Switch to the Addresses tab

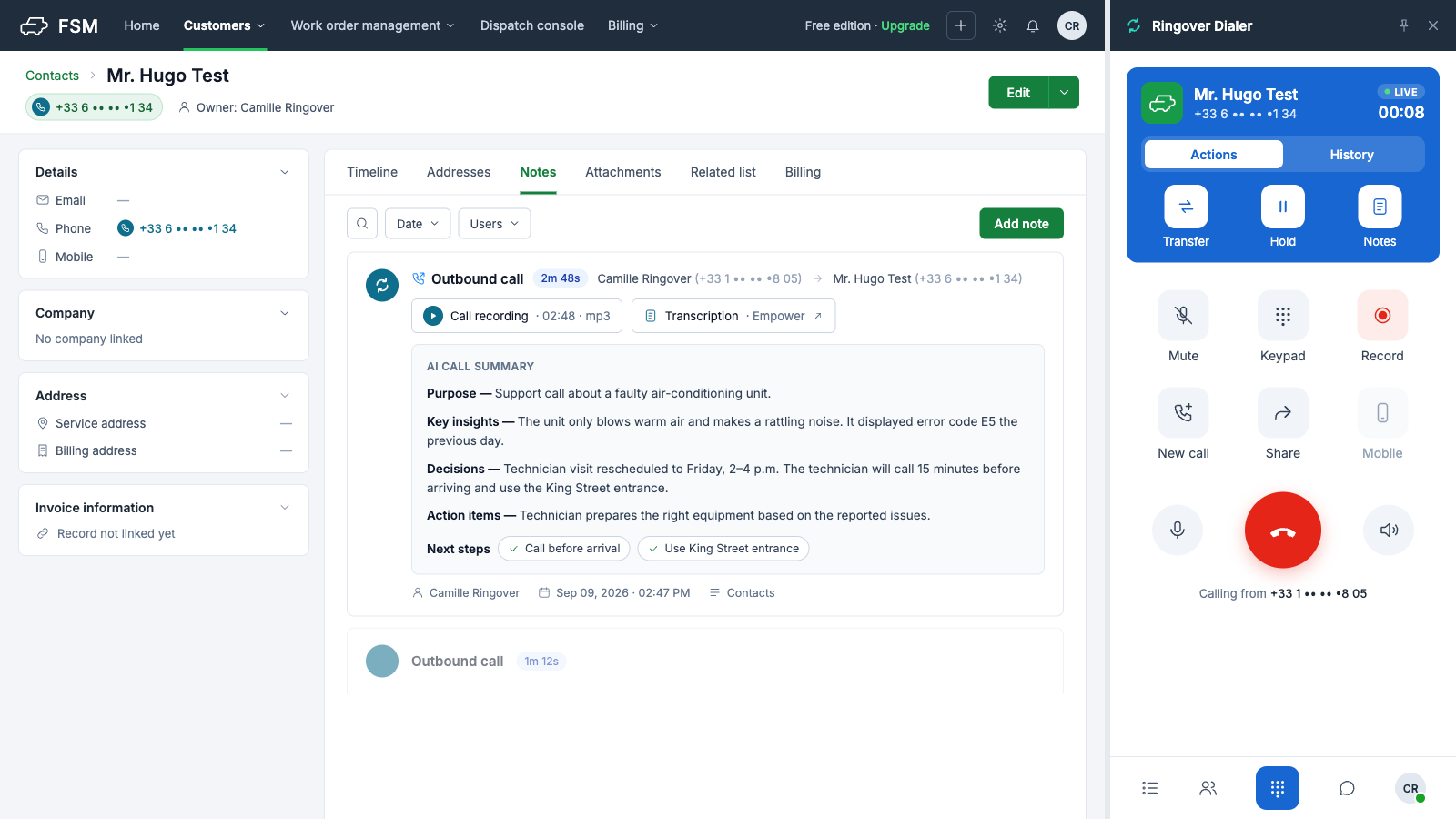(x=459, y=172)
